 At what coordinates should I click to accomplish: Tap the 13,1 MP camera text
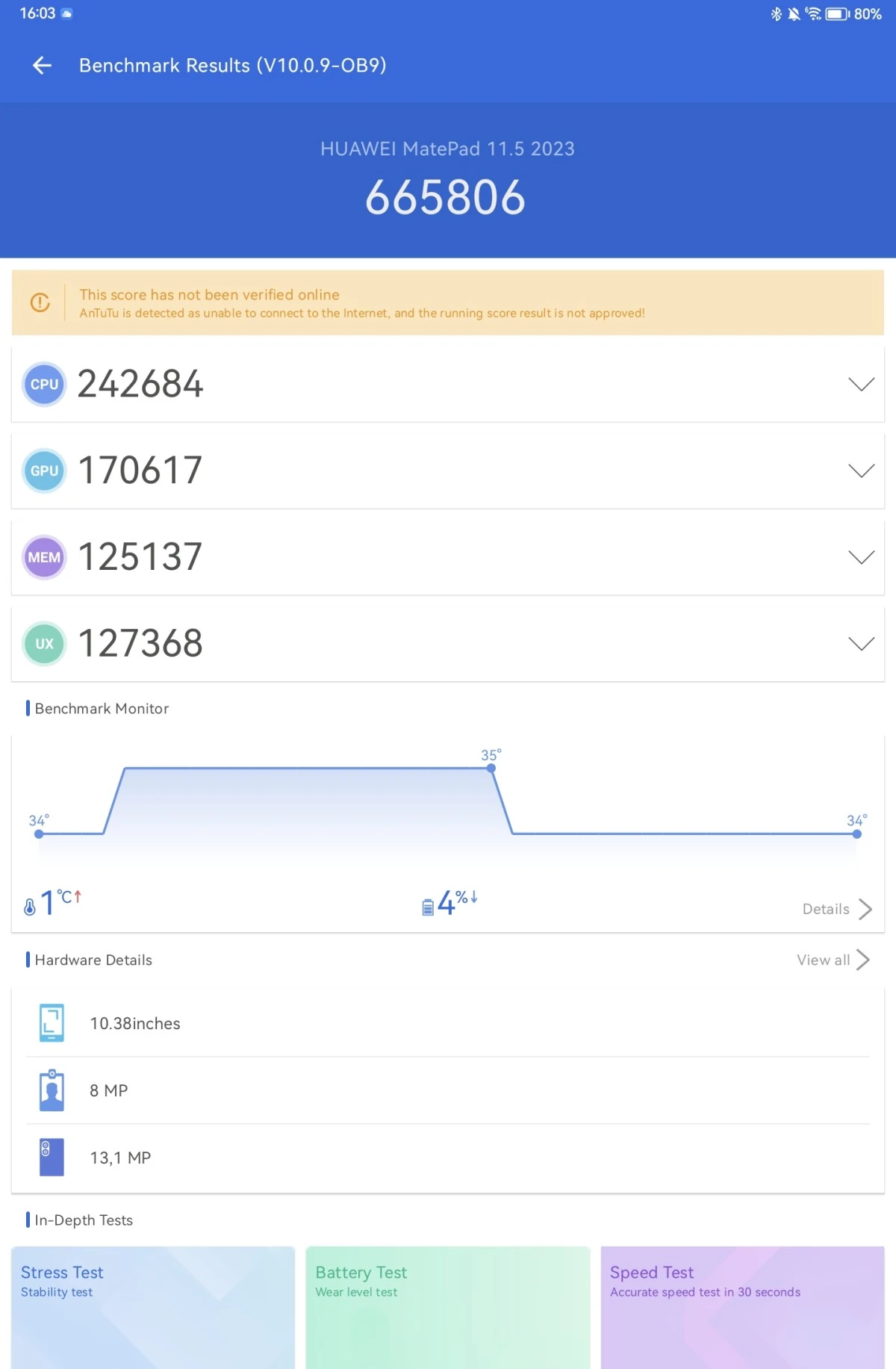[120, 1158]
